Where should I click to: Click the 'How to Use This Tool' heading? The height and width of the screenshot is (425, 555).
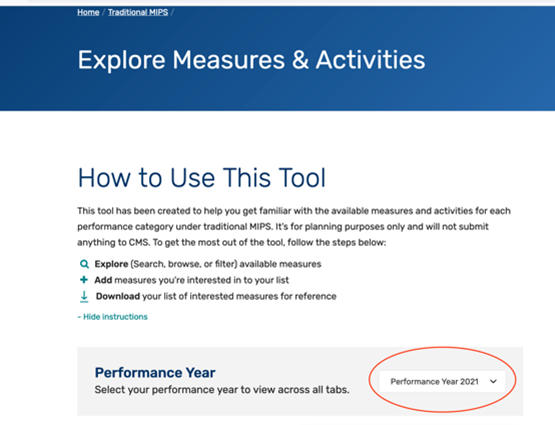pos(201,178)
